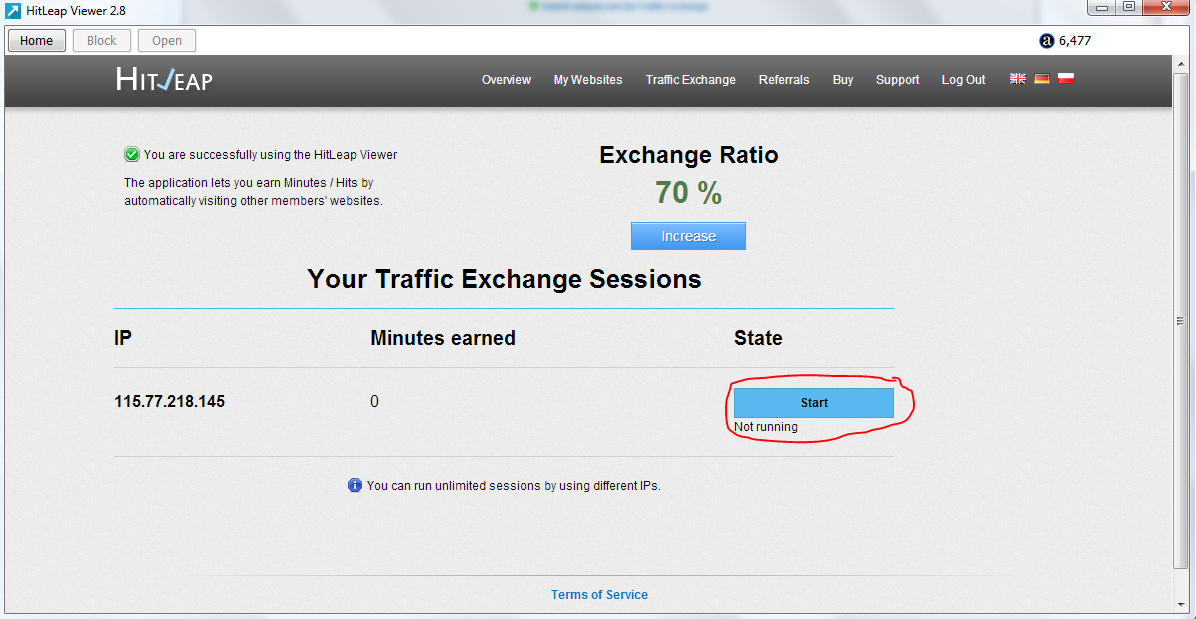Maximize the HitLeap Viewer window
The height and width of the screenshot is (619, 1196).
click(x=1129, y=7)
